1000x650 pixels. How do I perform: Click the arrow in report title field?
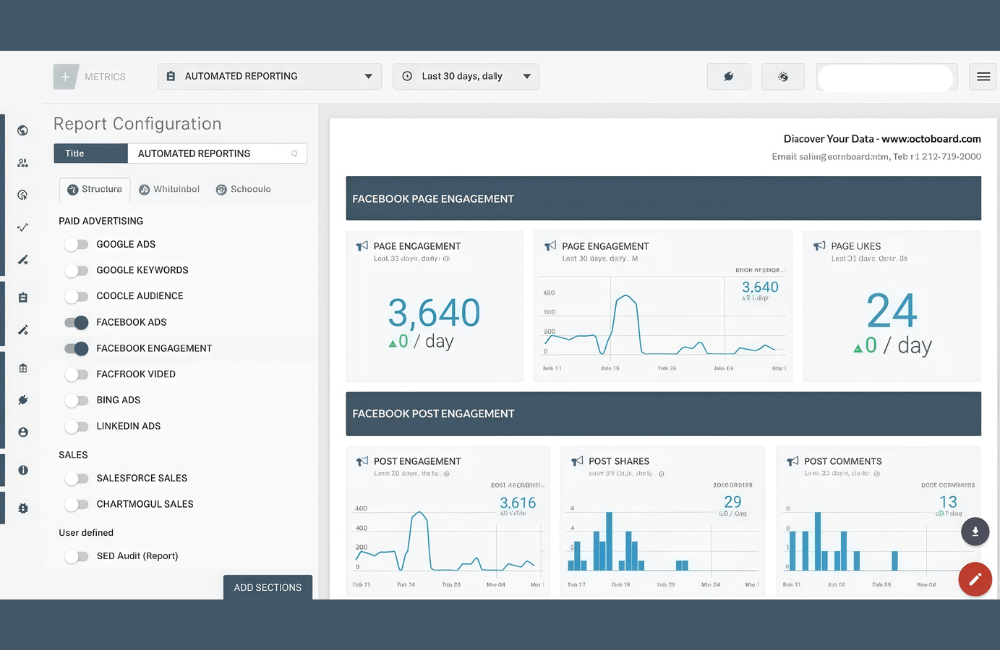click(294, 154)
